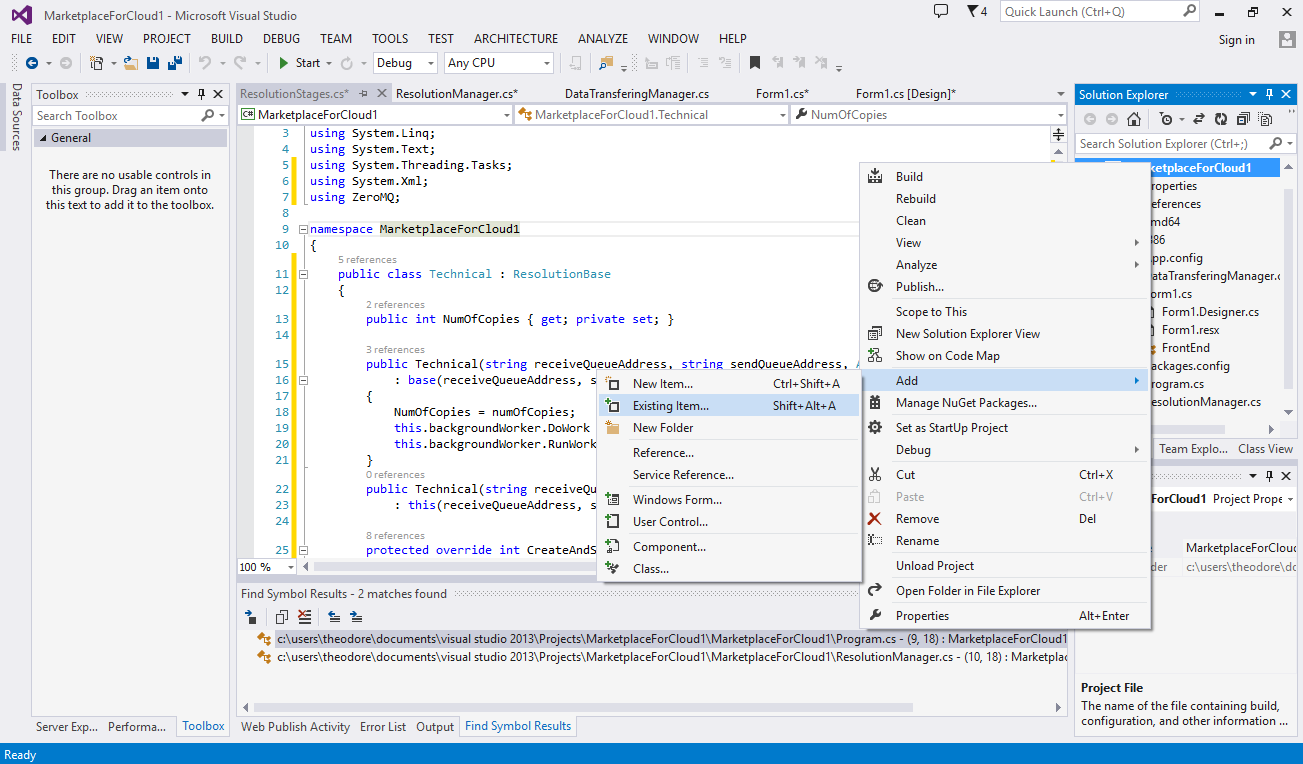Click the Go To Definition icon in Find Symbol Results
1303x764 pixels.
click(249, 617)
